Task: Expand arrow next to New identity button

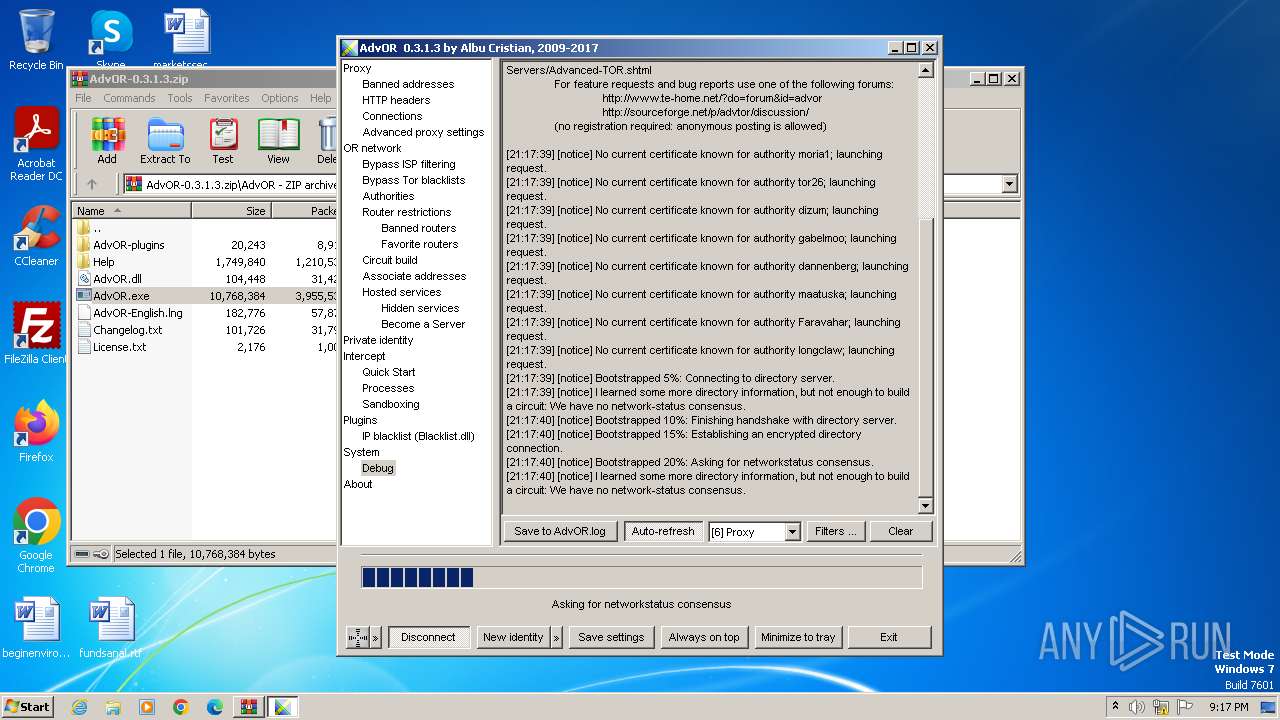Action: (x=556, y=637)
